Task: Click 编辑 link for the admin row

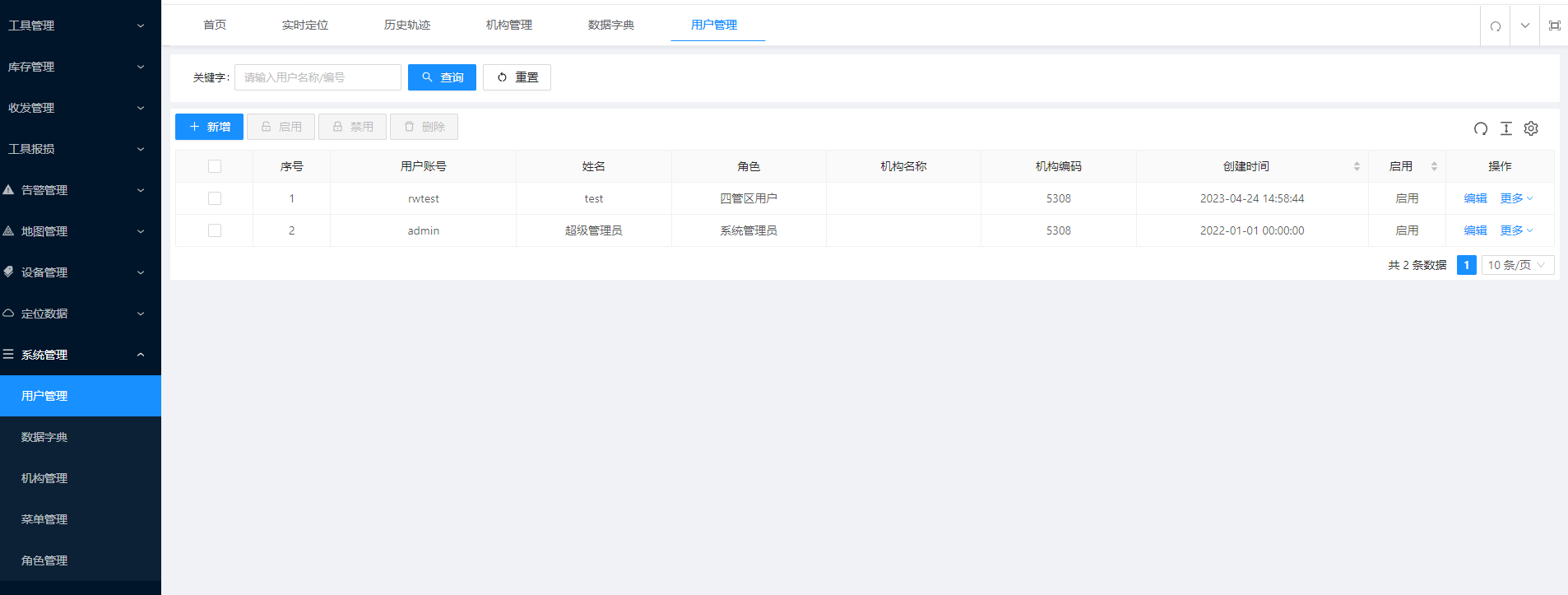Action: (x=1475, y=230)
